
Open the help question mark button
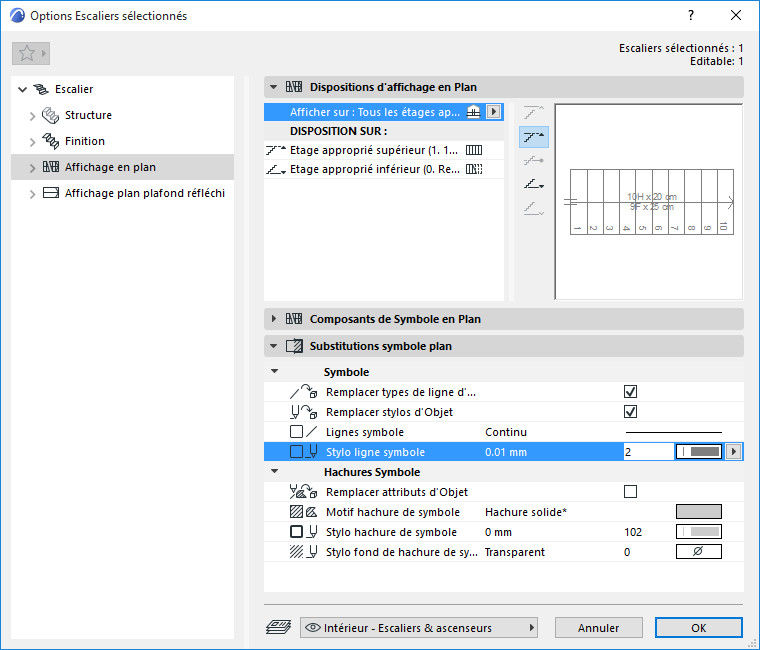(x=691, y=16)
